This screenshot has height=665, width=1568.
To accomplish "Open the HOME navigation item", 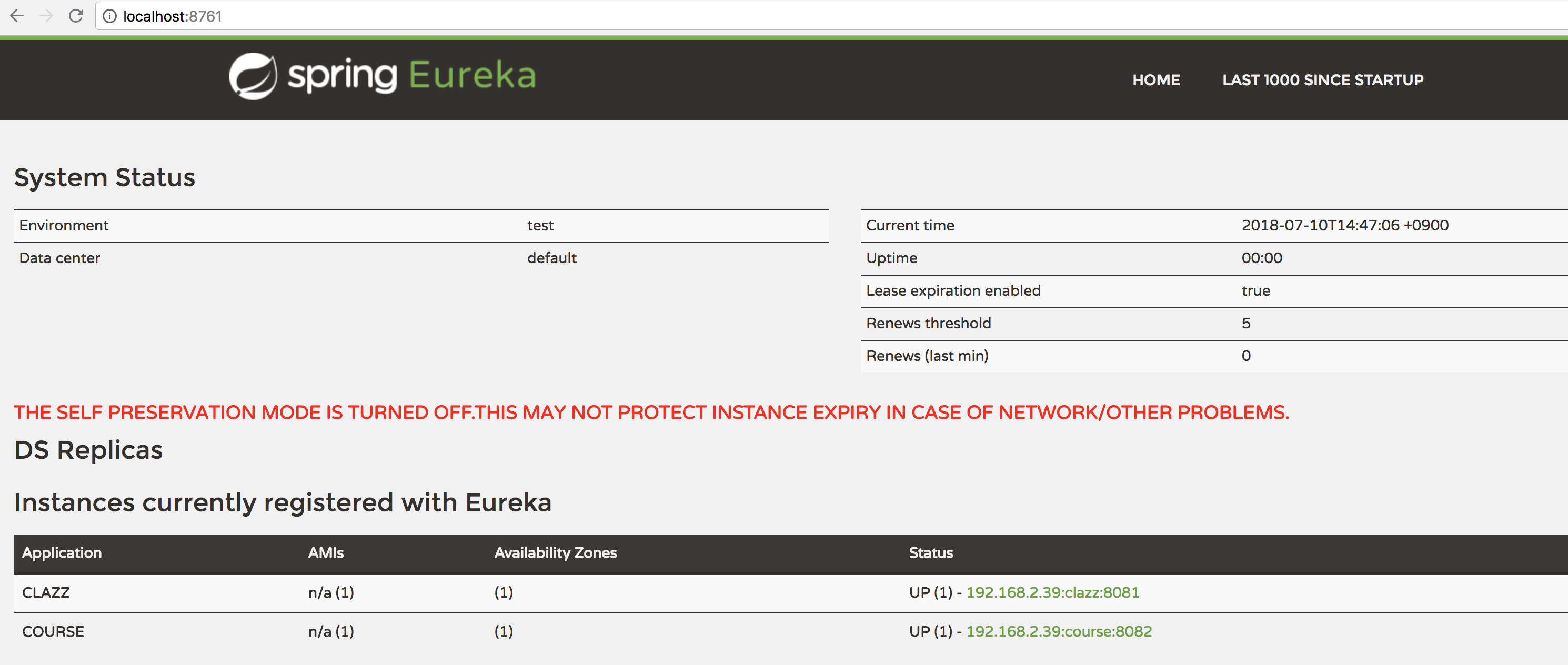I will (x=1155, y=79).
